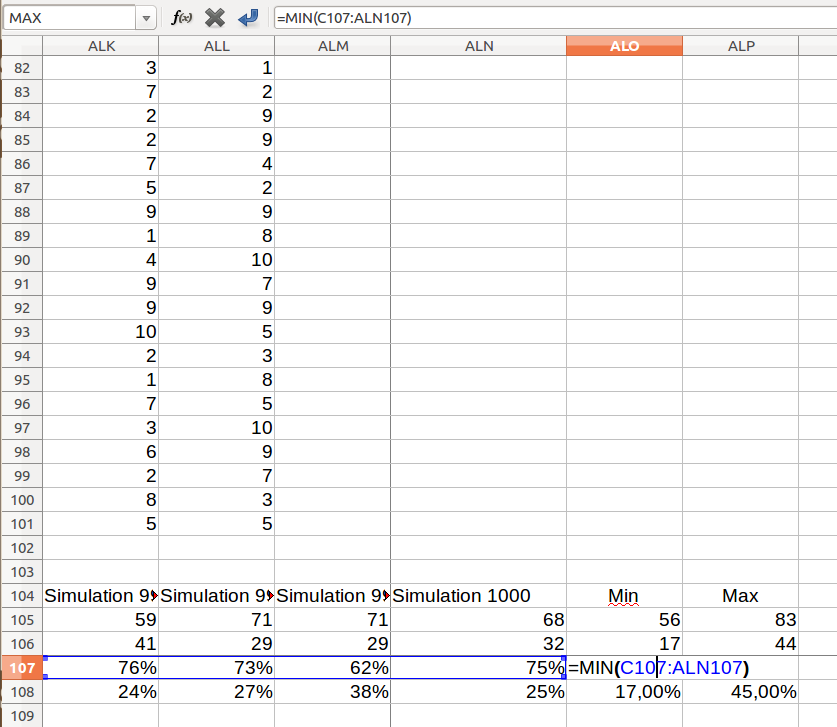Select column header ALP
The width and height of the screenshot is (837, 727).
[x=740, y=46]
